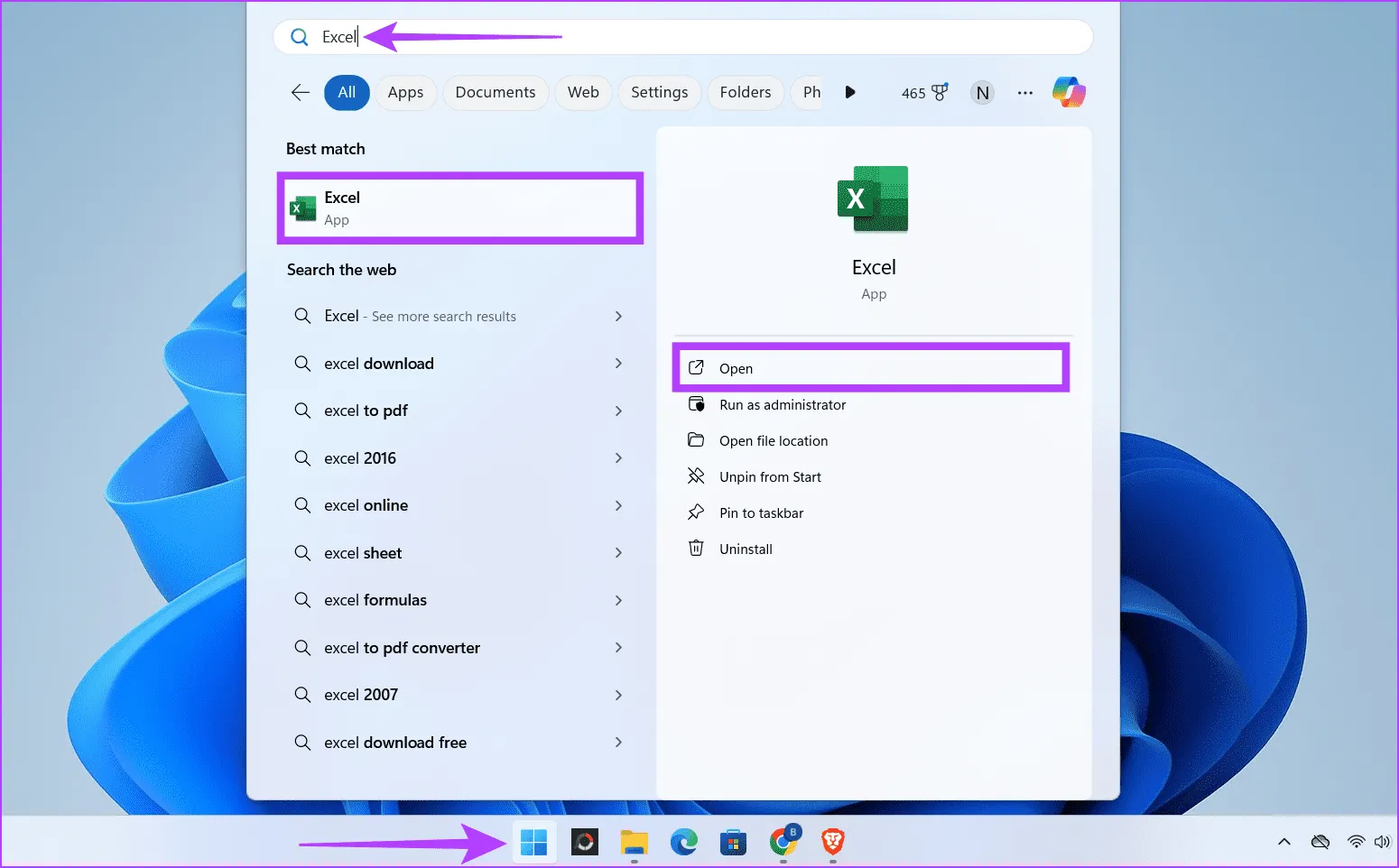
Task: Select Pin to taskbar option
Action: click(761, 513)
